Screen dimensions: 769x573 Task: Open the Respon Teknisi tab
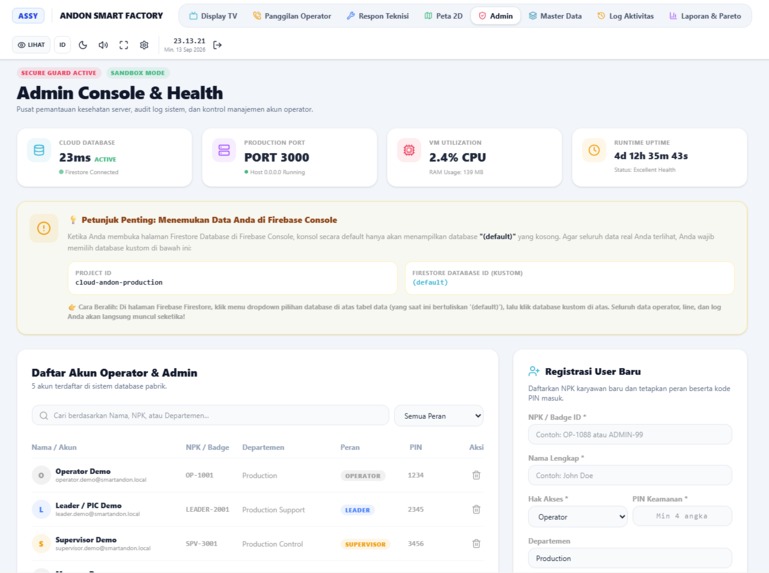tap(377, 16)
